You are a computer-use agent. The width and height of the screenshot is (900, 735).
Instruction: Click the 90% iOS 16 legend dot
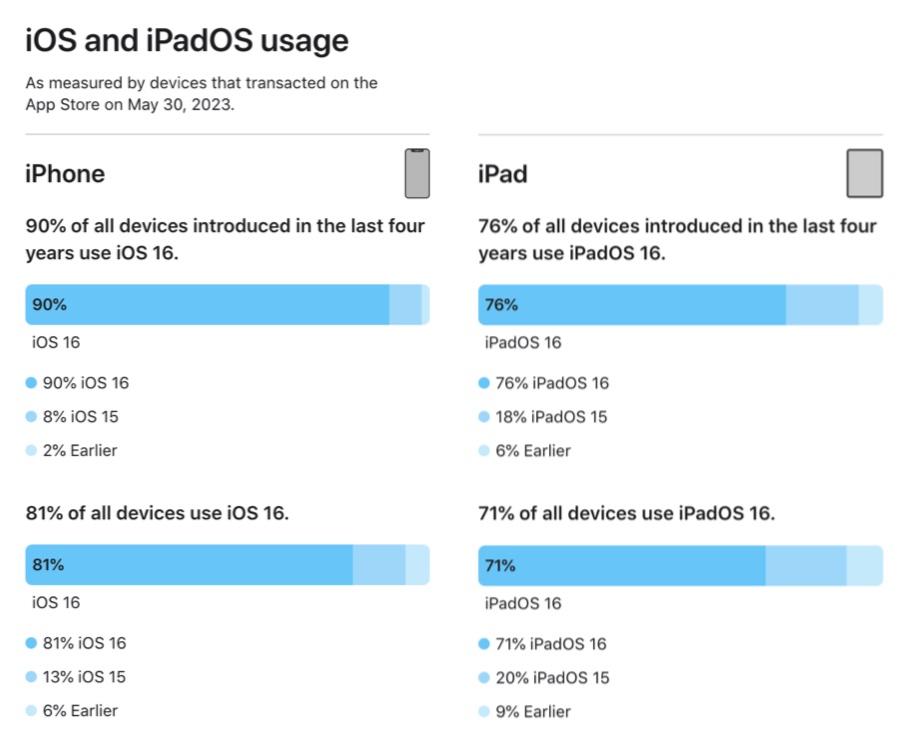pos(31,383)
